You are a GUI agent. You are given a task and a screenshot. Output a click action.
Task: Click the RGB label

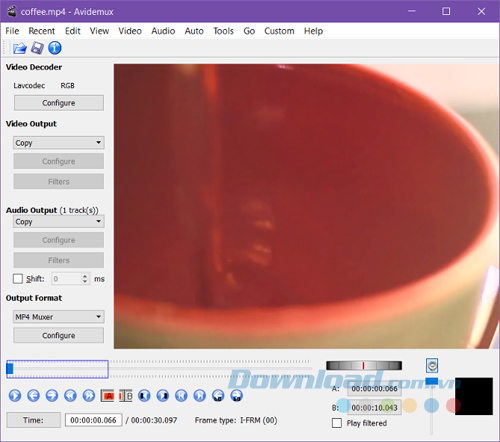tap(67, 86)
